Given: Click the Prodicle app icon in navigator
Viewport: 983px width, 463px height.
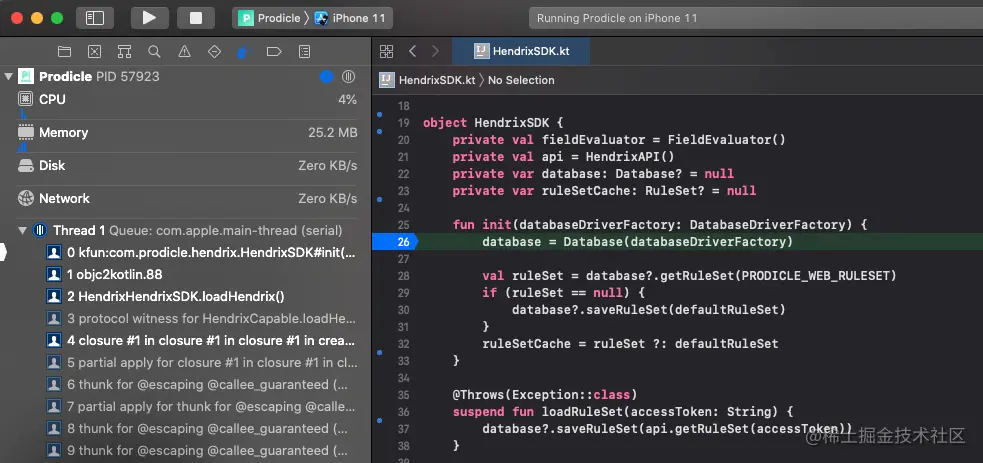Looking at the screenshot, I should pos(26,76).
